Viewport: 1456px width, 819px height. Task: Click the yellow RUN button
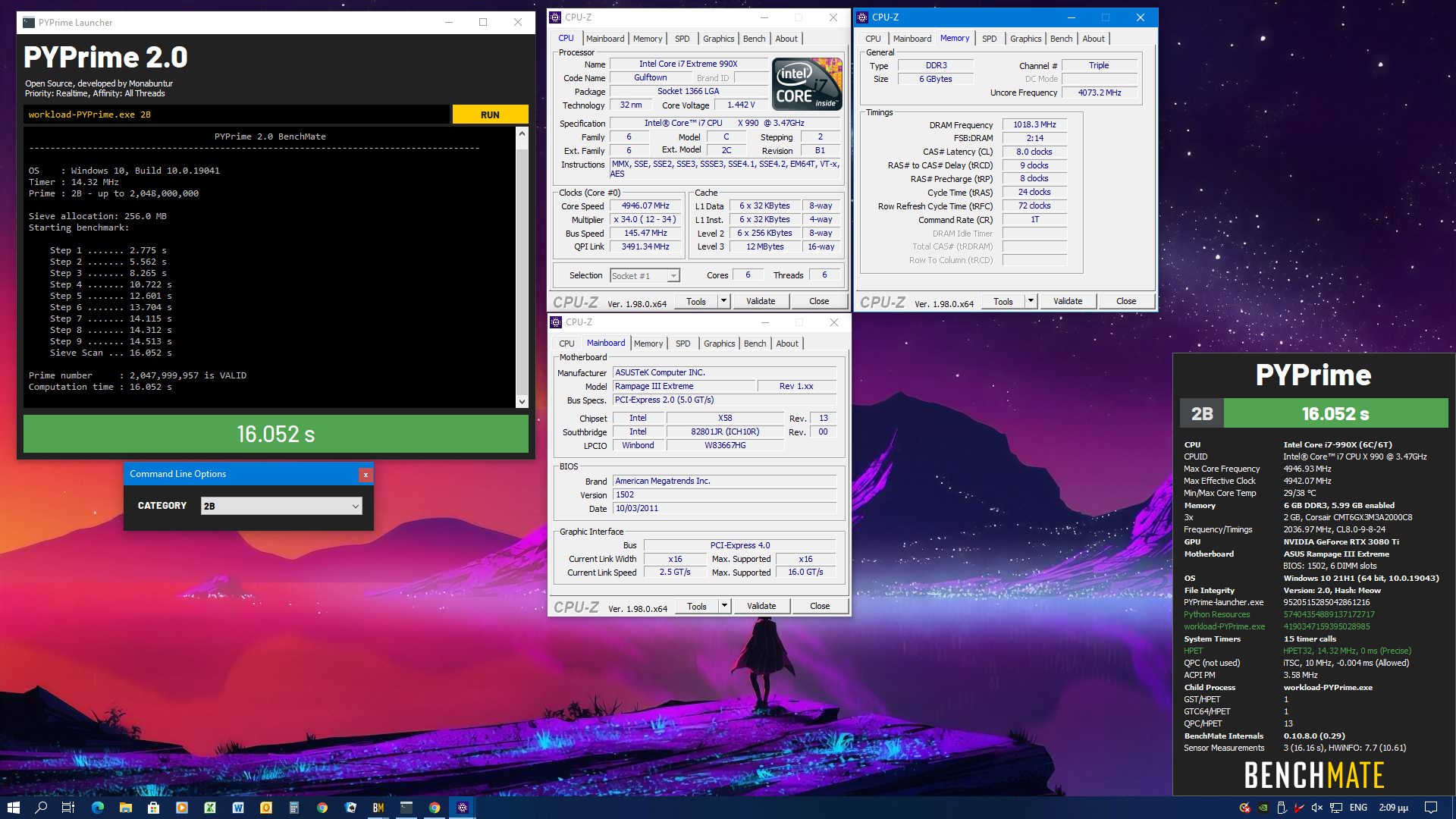point(490,115)
